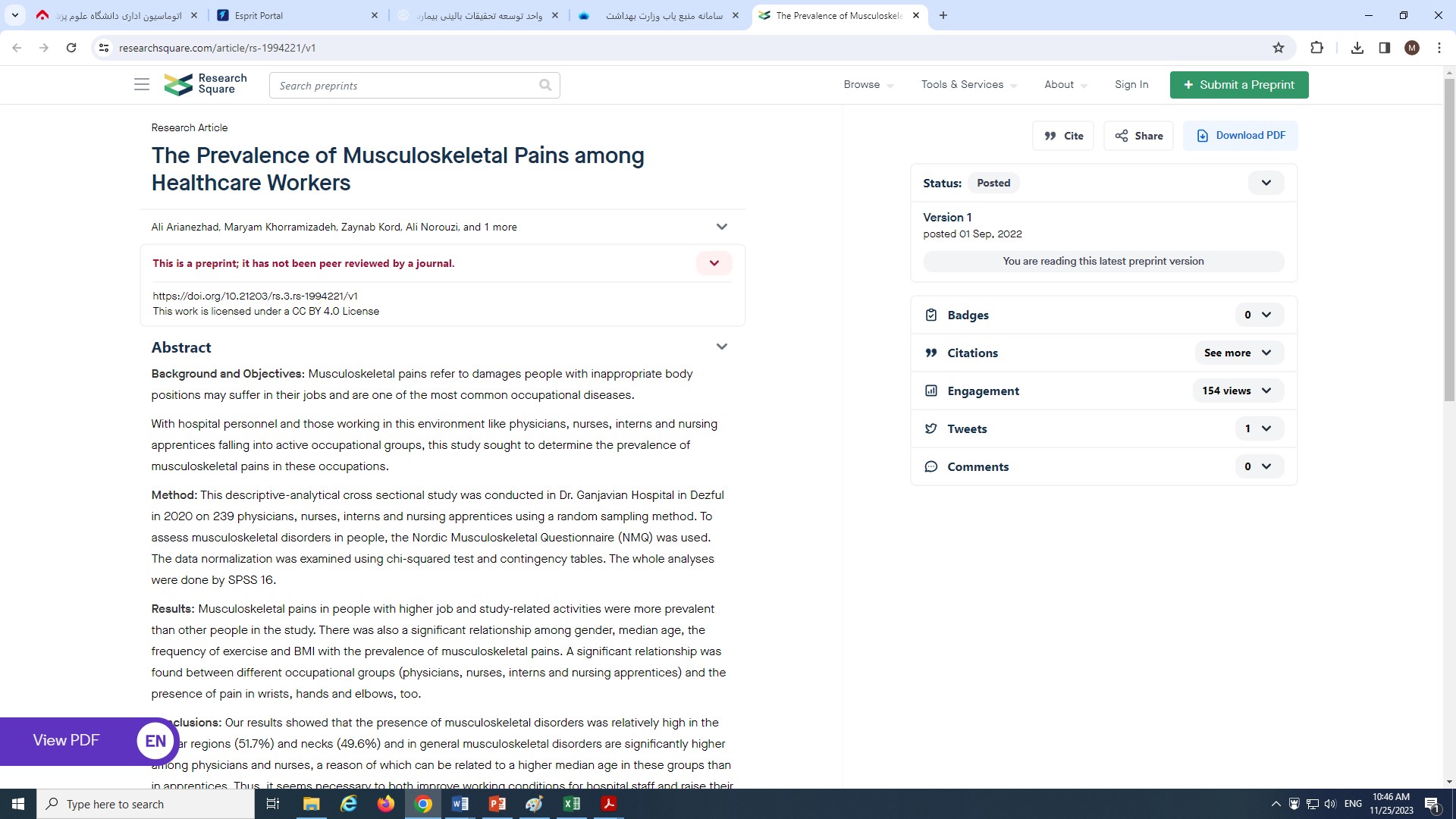Image resolution: width=1456 pixels, height=819 pixels.
Task: Toggle the browser side panel icon
Action: coord(1385,48)
